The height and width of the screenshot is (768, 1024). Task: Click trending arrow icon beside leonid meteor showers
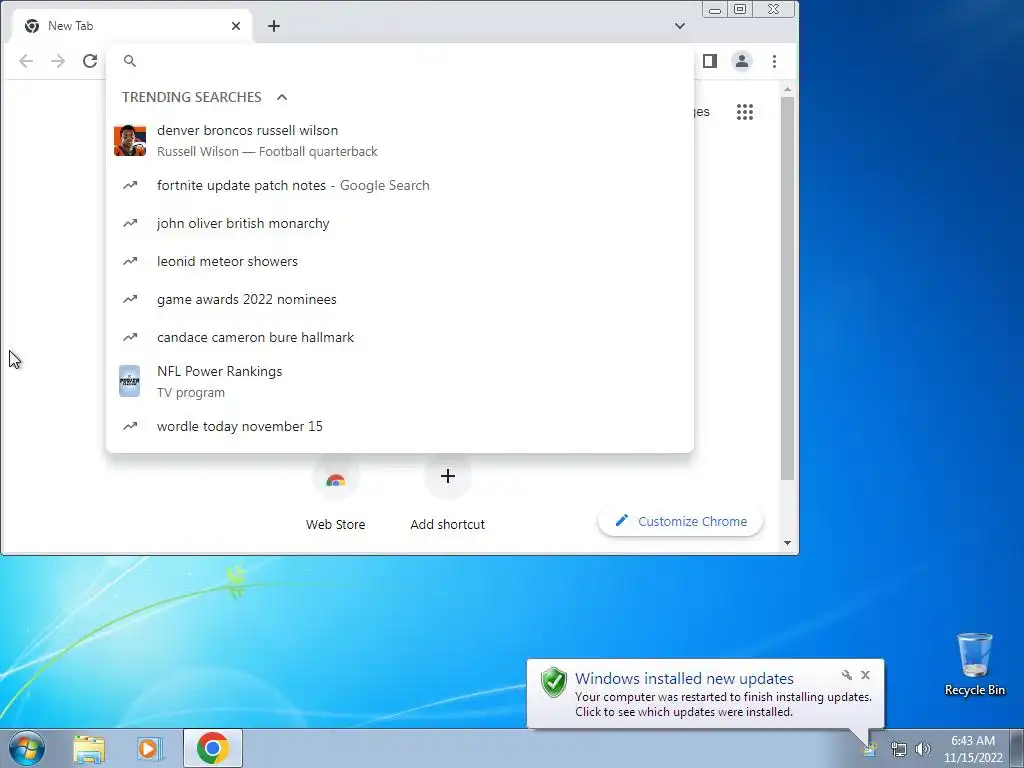[130, 261]
